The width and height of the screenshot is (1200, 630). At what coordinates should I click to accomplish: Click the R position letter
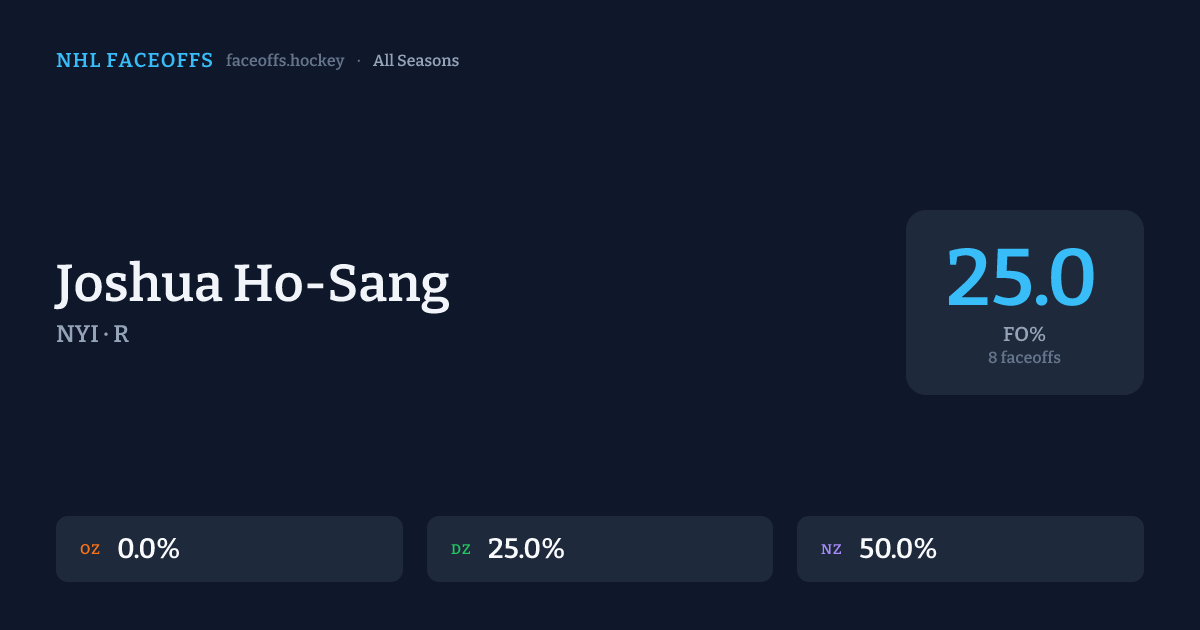pyautogui.click(x=121, y=334)
